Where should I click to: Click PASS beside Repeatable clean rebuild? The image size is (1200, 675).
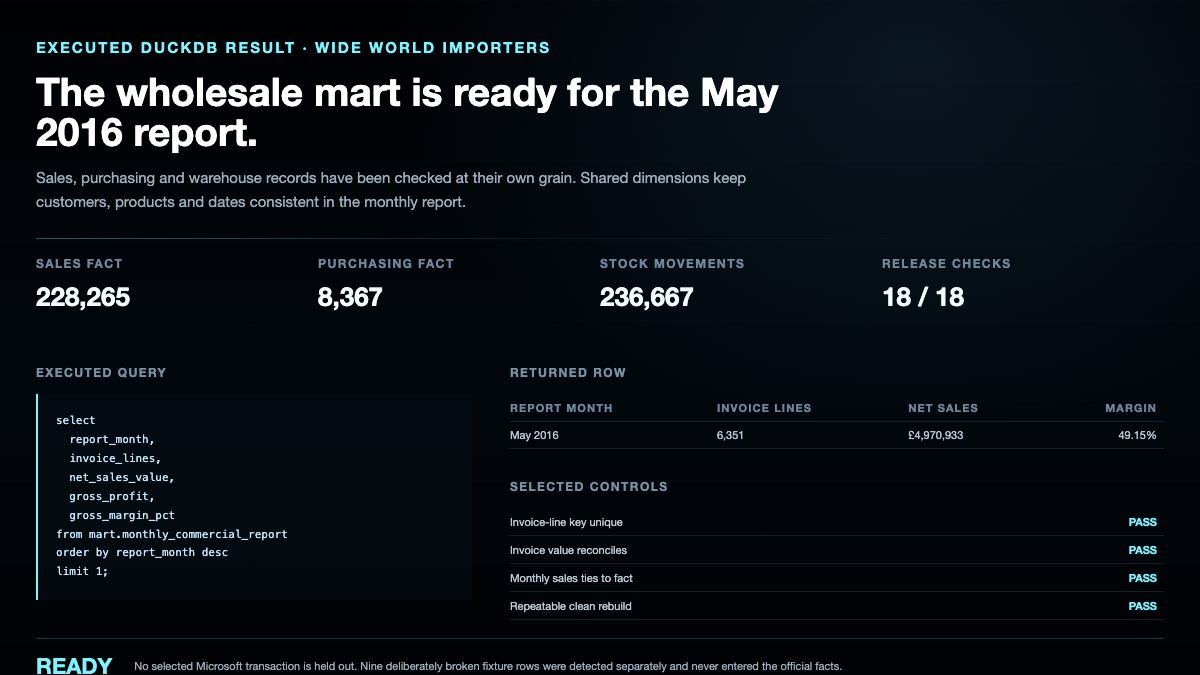click(x=1143, y=606)
